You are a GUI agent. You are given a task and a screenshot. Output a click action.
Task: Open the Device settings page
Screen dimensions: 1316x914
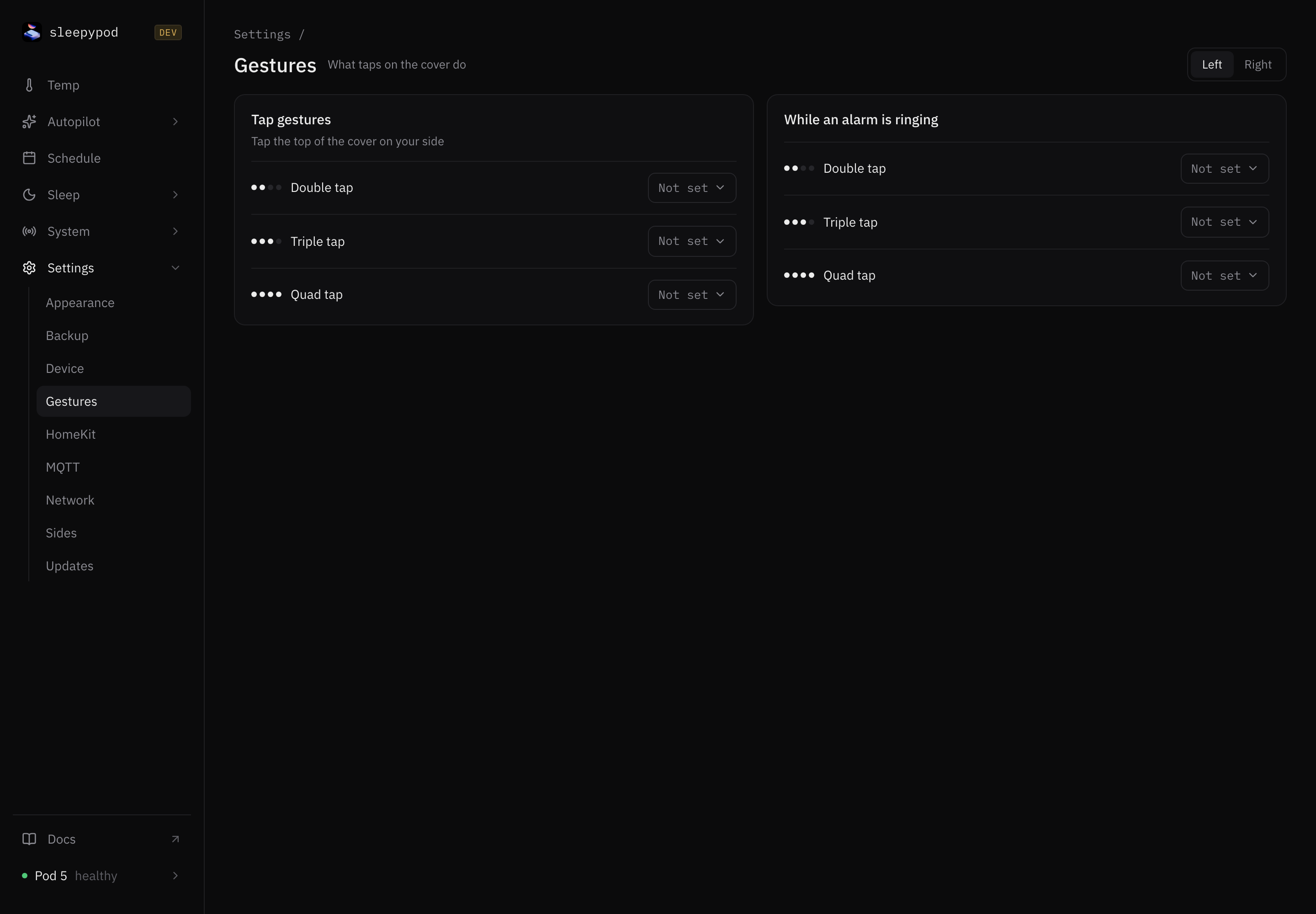tap(113, 369)
